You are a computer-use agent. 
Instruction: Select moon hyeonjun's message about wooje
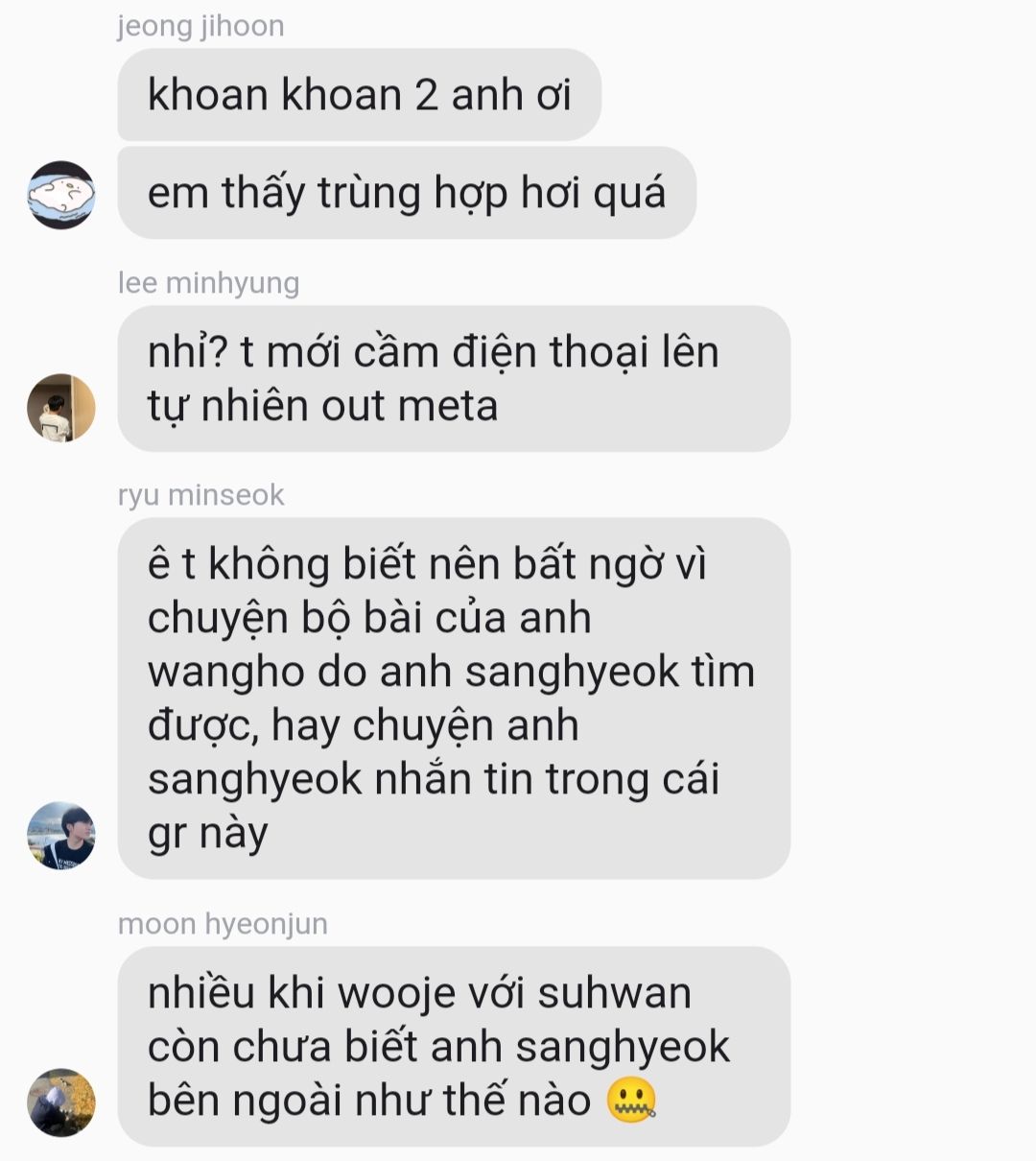click(x=454, y=1047)
